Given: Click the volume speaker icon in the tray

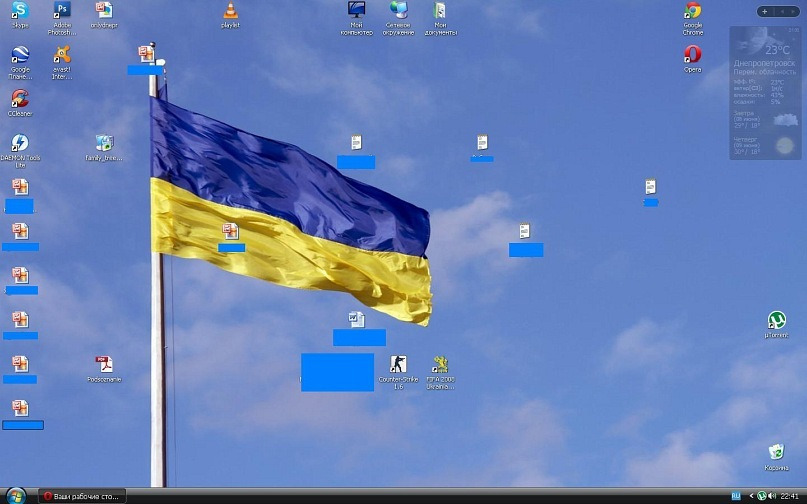Looking at the screenshot, I should pyautogui.click(x=772, y=496).
